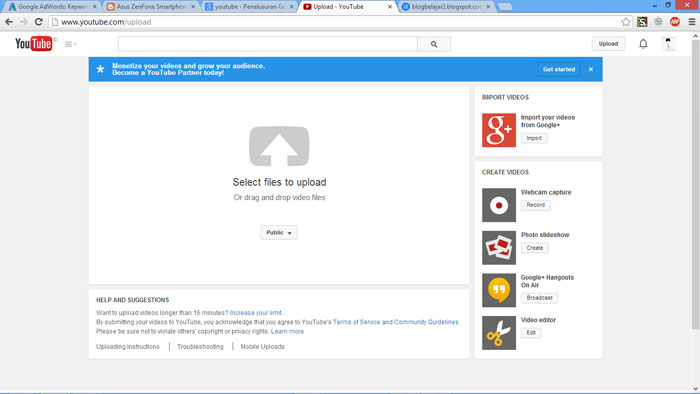Click Broadcast under Hangouts On Air
The width and height of the screenshot is (700, 394).
tap(539, 298)
